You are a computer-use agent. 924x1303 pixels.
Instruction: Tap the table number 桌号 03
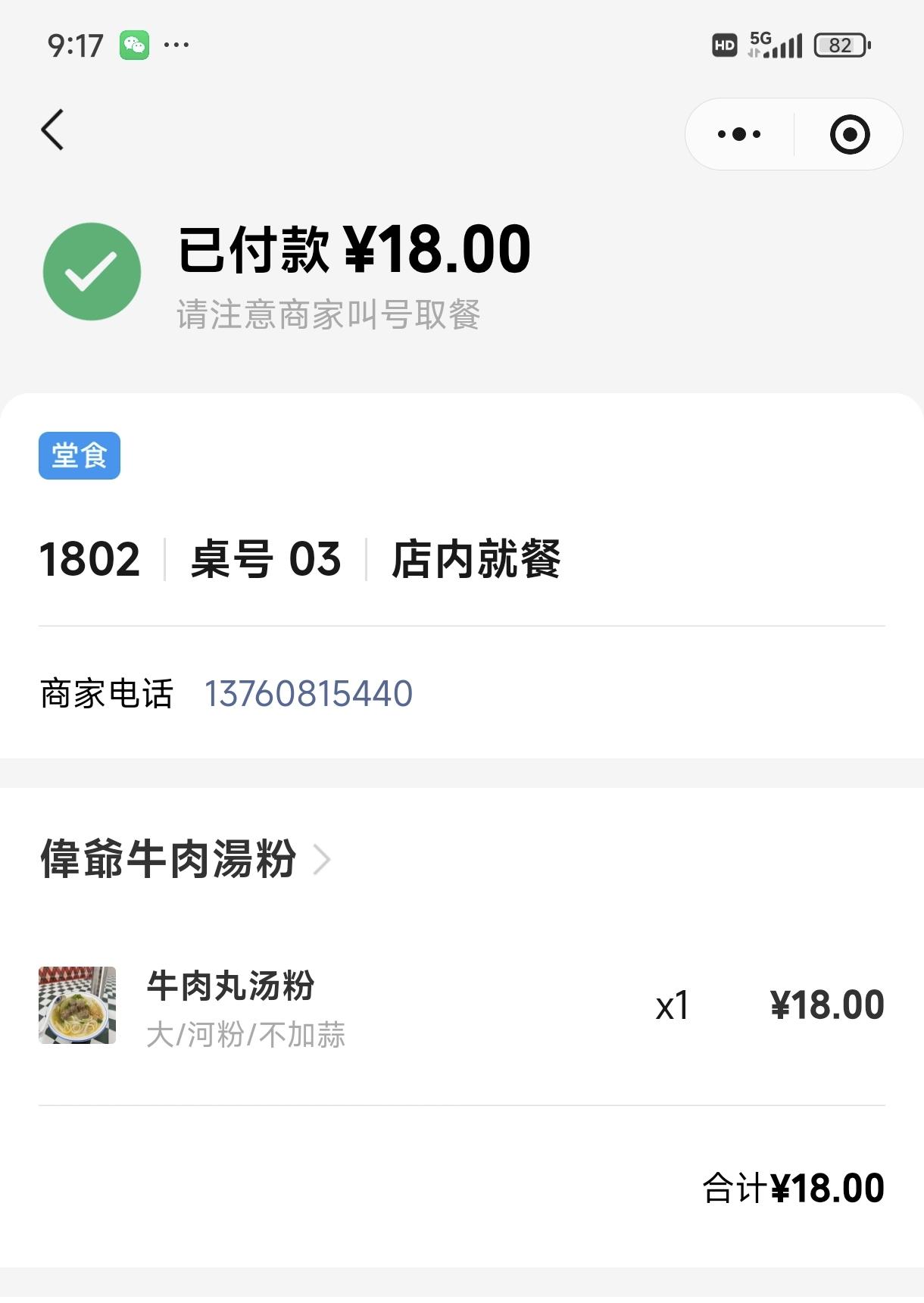pos(266,560)
